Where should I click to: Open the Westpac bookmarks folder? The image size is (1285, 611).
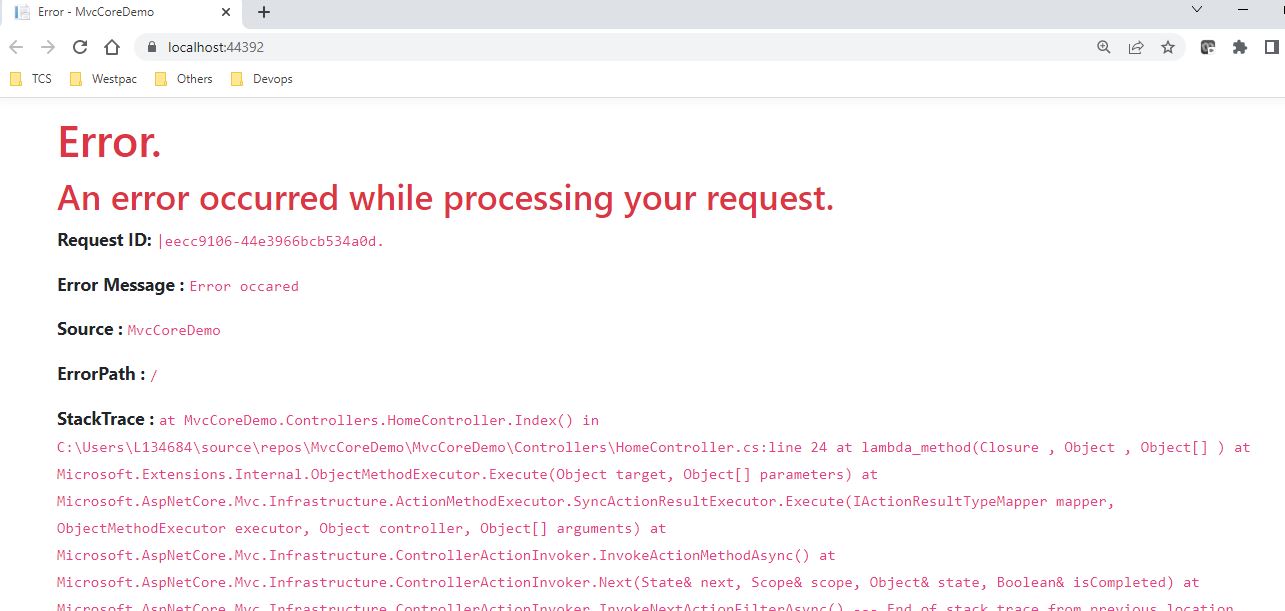tap(102, 78)
